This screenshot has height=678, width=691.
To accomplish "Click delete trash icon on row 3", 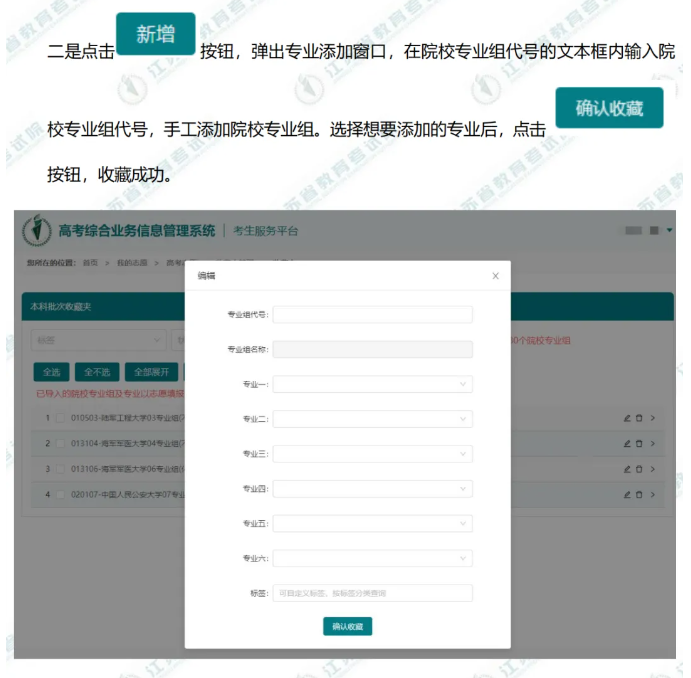I will coord(639,469).
